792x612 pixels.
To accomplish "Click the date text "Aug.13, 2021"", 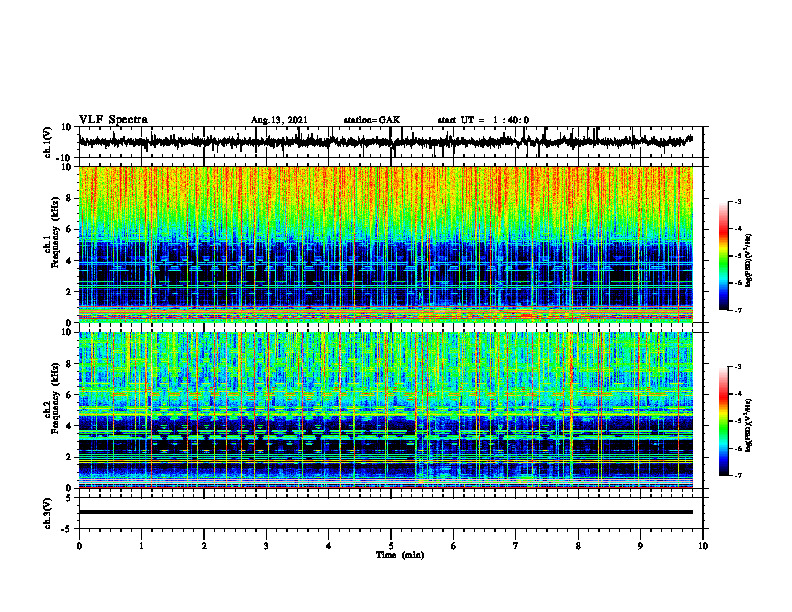I will (x=279, y=120).
